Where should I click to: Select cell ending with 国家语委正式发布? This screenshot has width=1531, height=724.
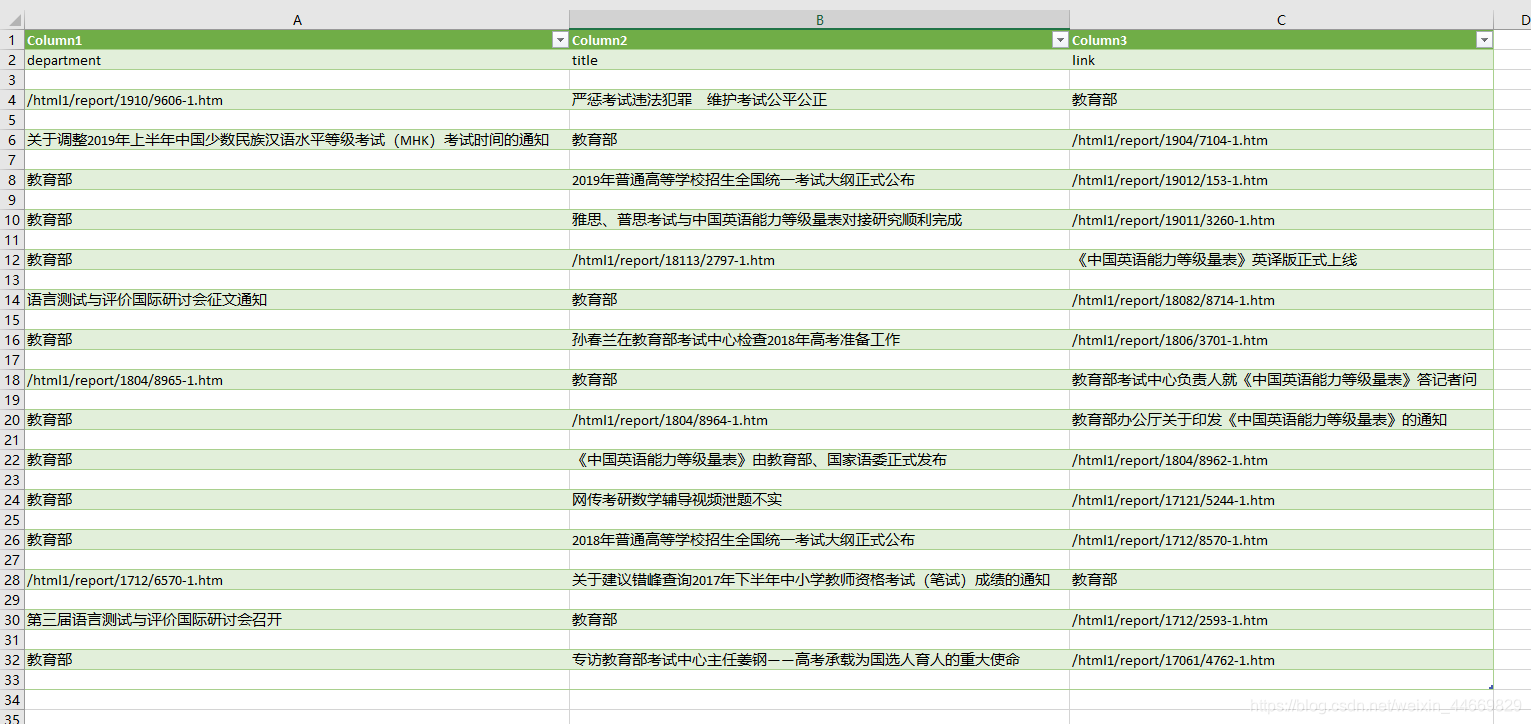(x=819, y=460)
